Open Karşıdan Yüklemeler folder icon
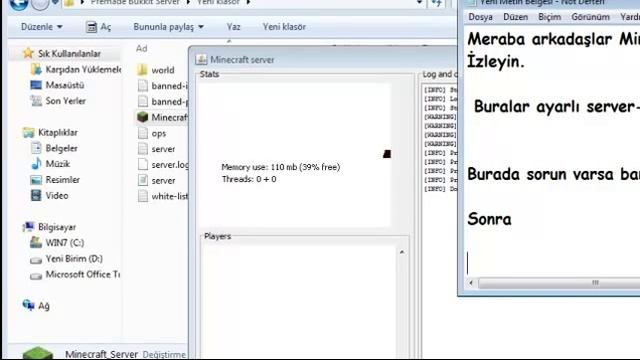640x360 pixels. coord(36,69)
